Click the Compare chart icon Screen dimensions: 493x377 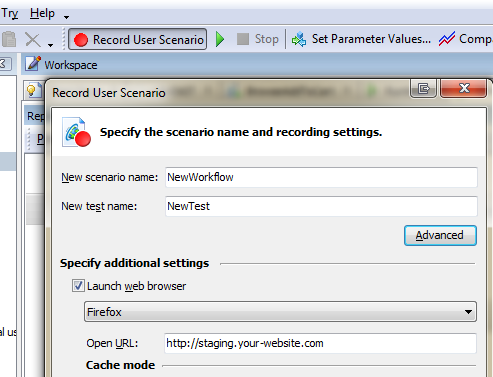pos(447,39)
